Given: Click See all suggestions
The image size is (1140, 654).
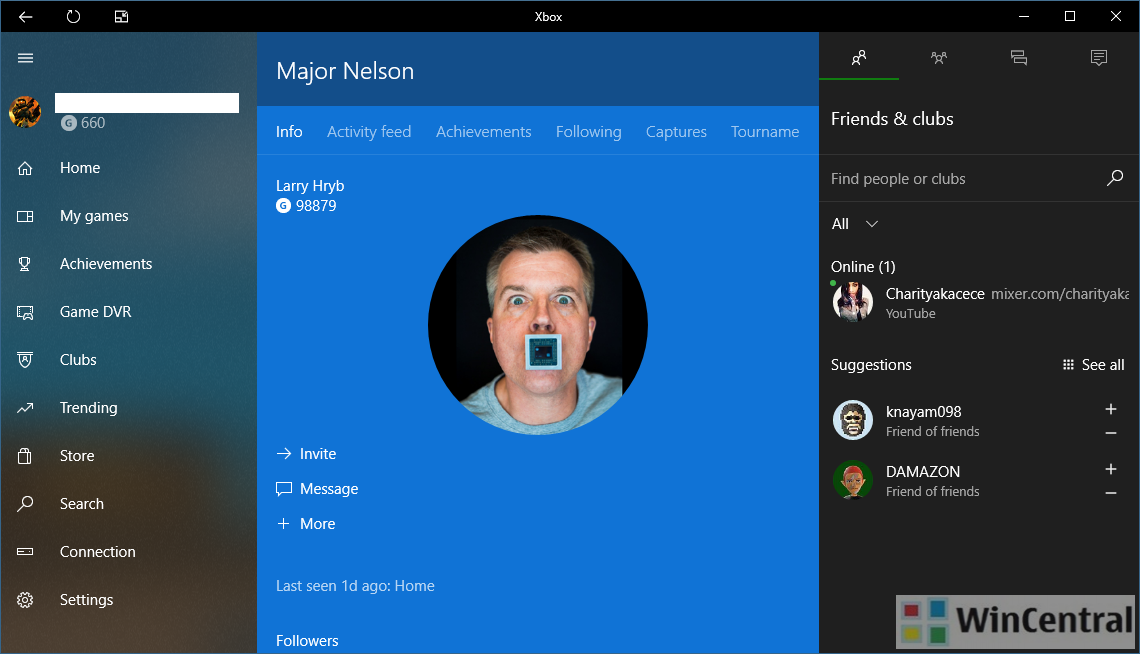Looking at the screenshot, I should coord(1093,365).
